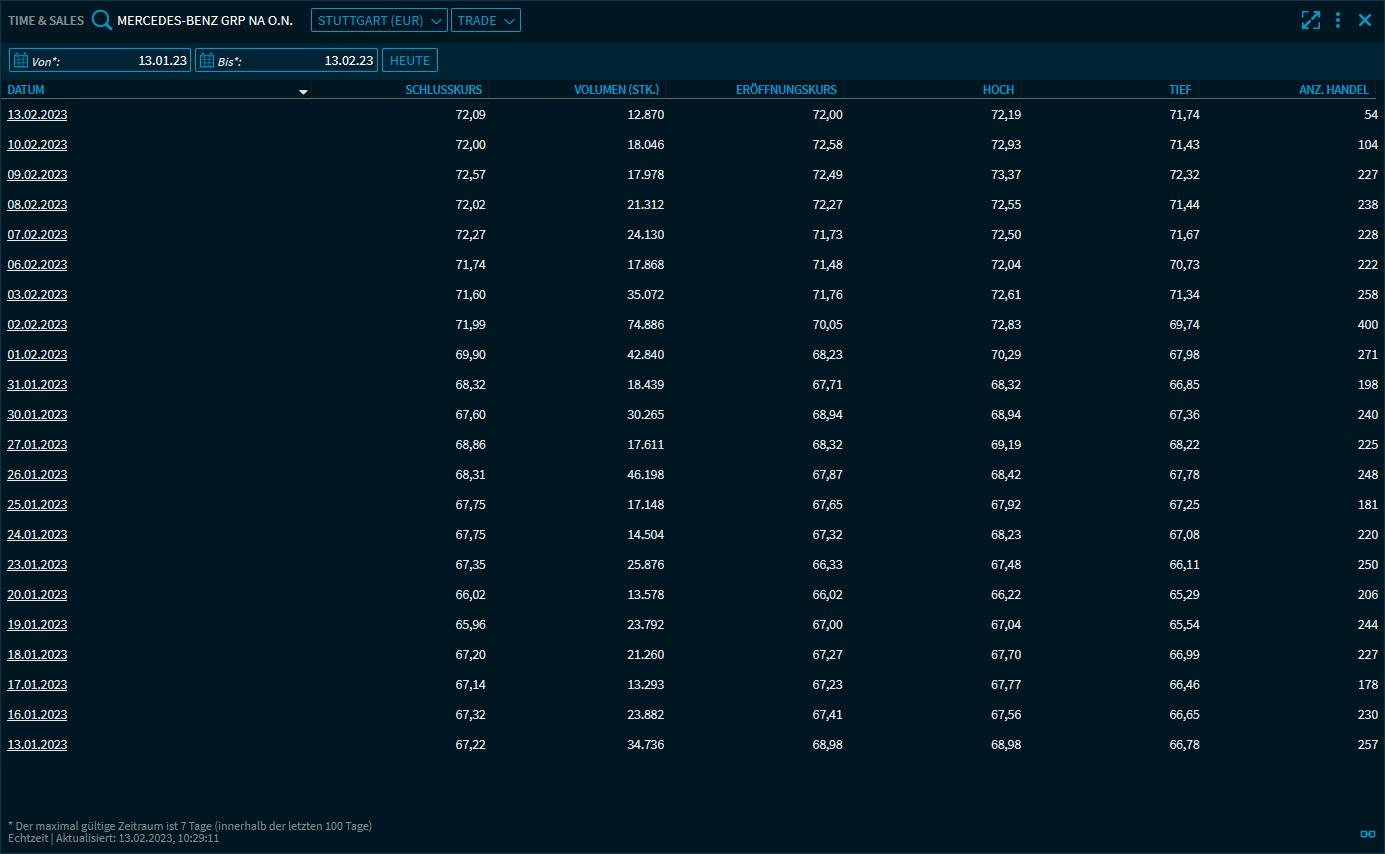Open the Von date calendar icon

click(20, 61)
